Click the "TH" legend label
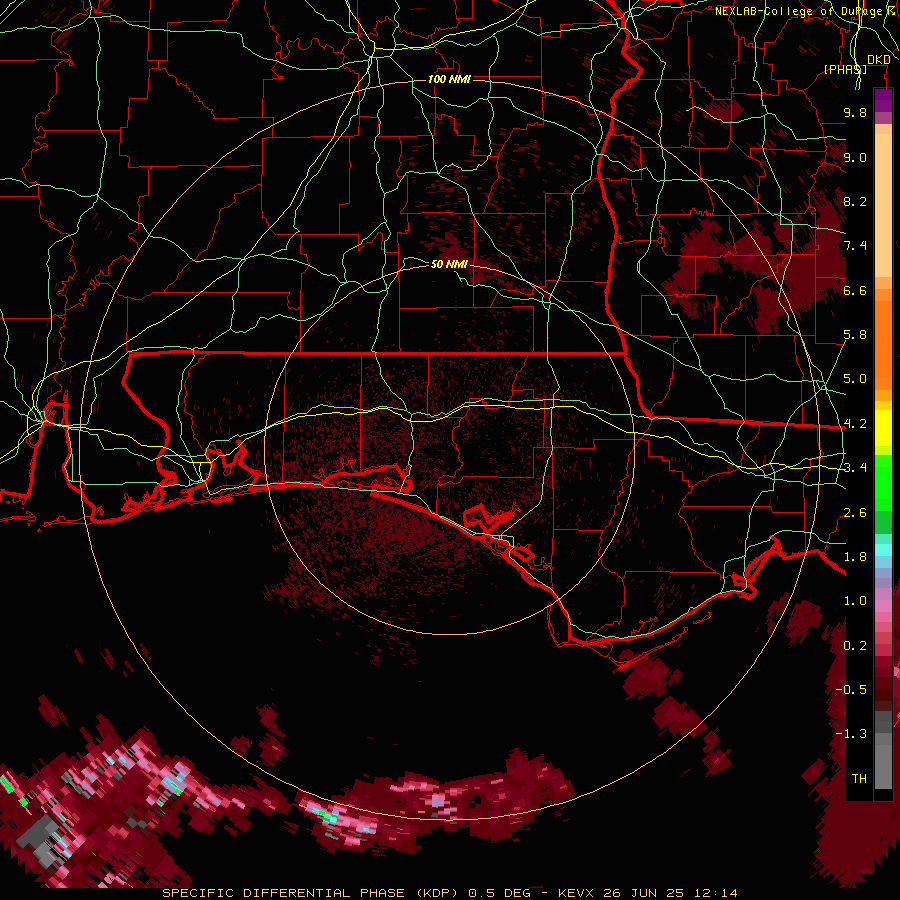Viewport: 900px width, 900px height. coord(859,779)
